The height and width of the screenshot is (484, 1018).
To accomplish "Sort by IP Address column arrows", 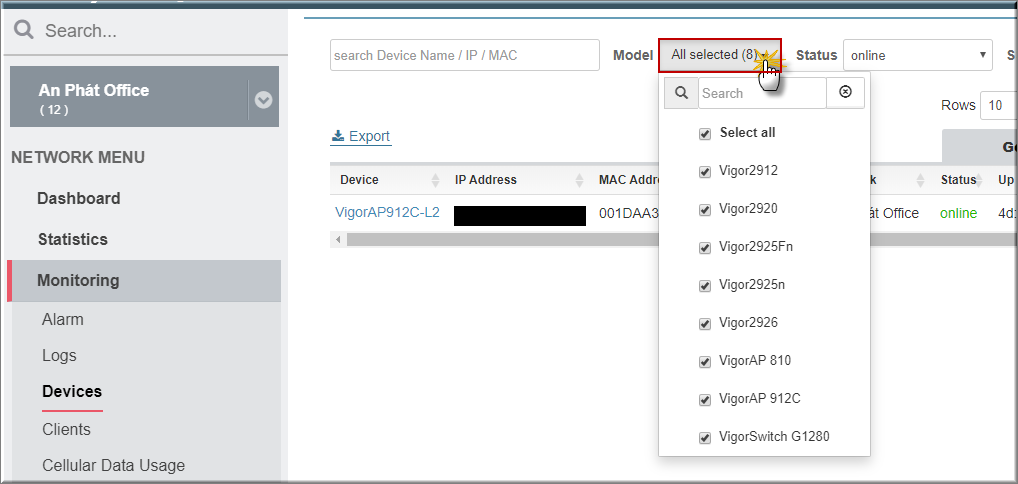I will 579,180.
